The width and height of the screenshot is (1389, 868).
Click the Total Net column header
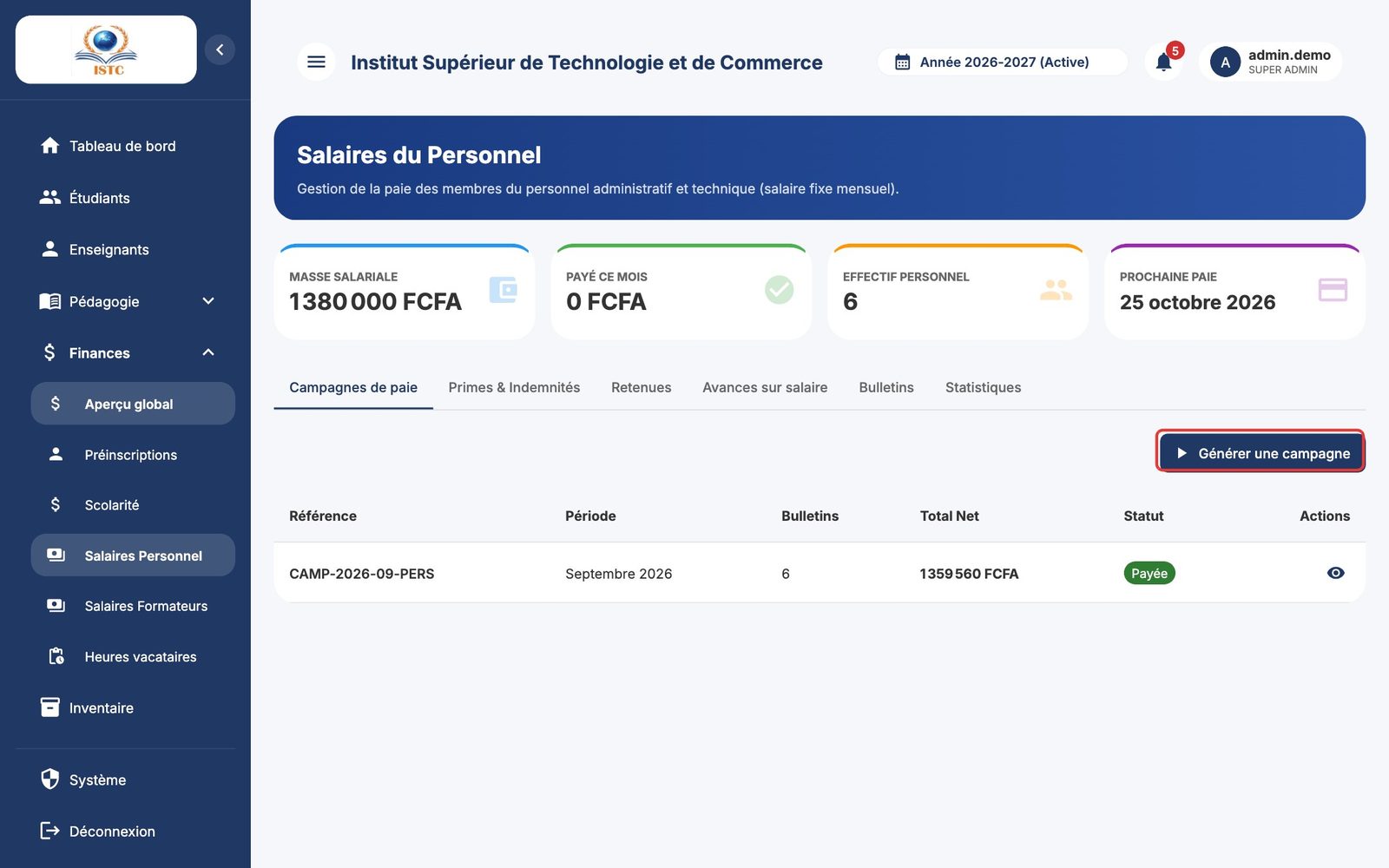tap(949, 516)
